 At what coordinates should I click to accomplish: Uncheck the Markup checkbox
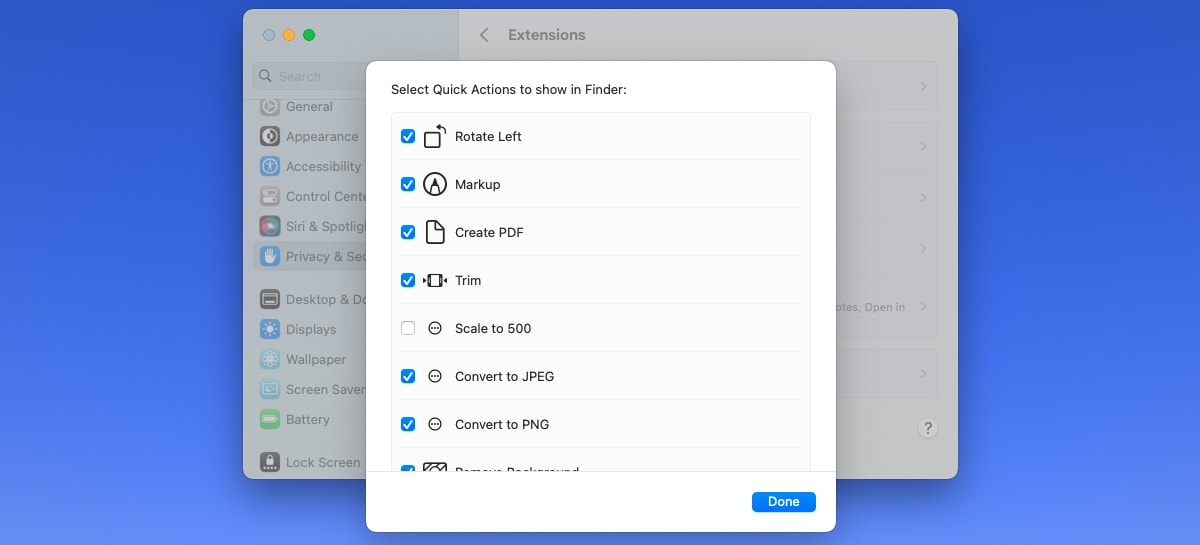(408, 184)
